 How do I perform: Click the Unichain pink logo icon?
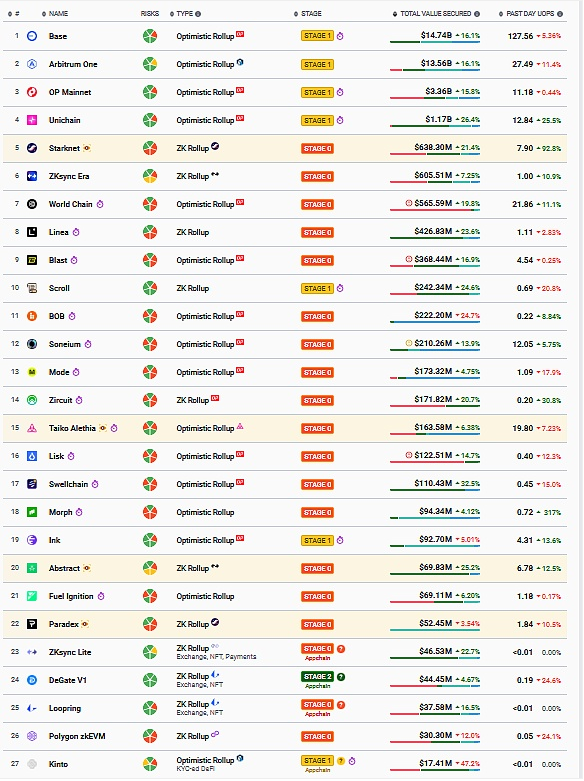(x=32, y=120)
